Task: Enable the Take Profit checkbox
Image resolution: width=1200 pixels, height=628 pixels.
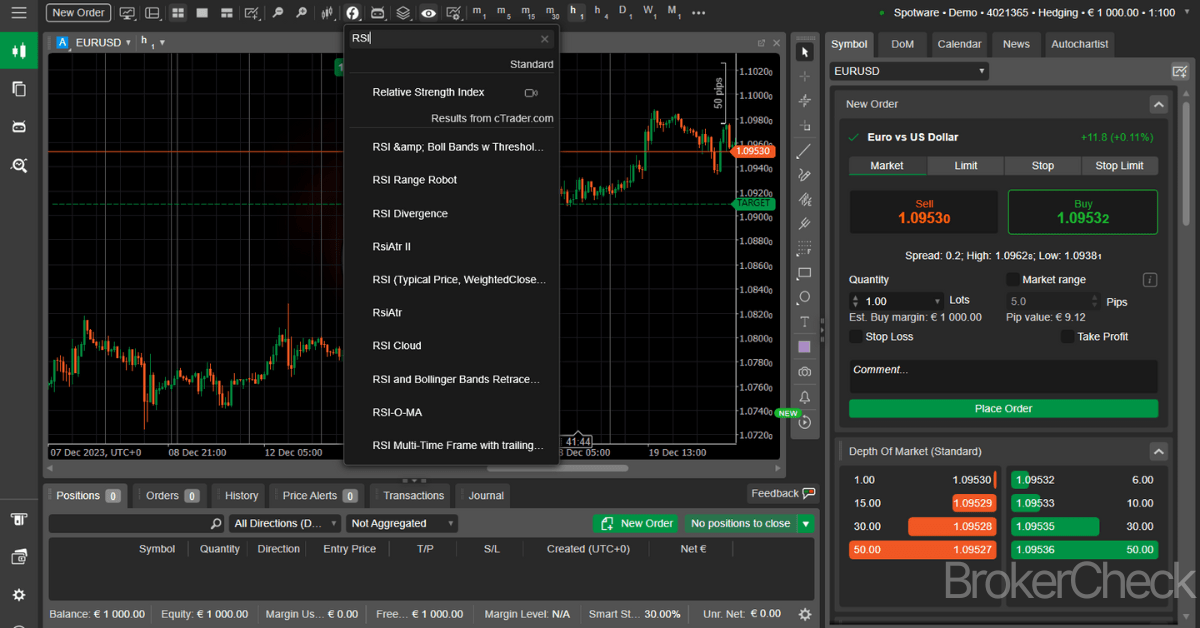Action: 1068,337
